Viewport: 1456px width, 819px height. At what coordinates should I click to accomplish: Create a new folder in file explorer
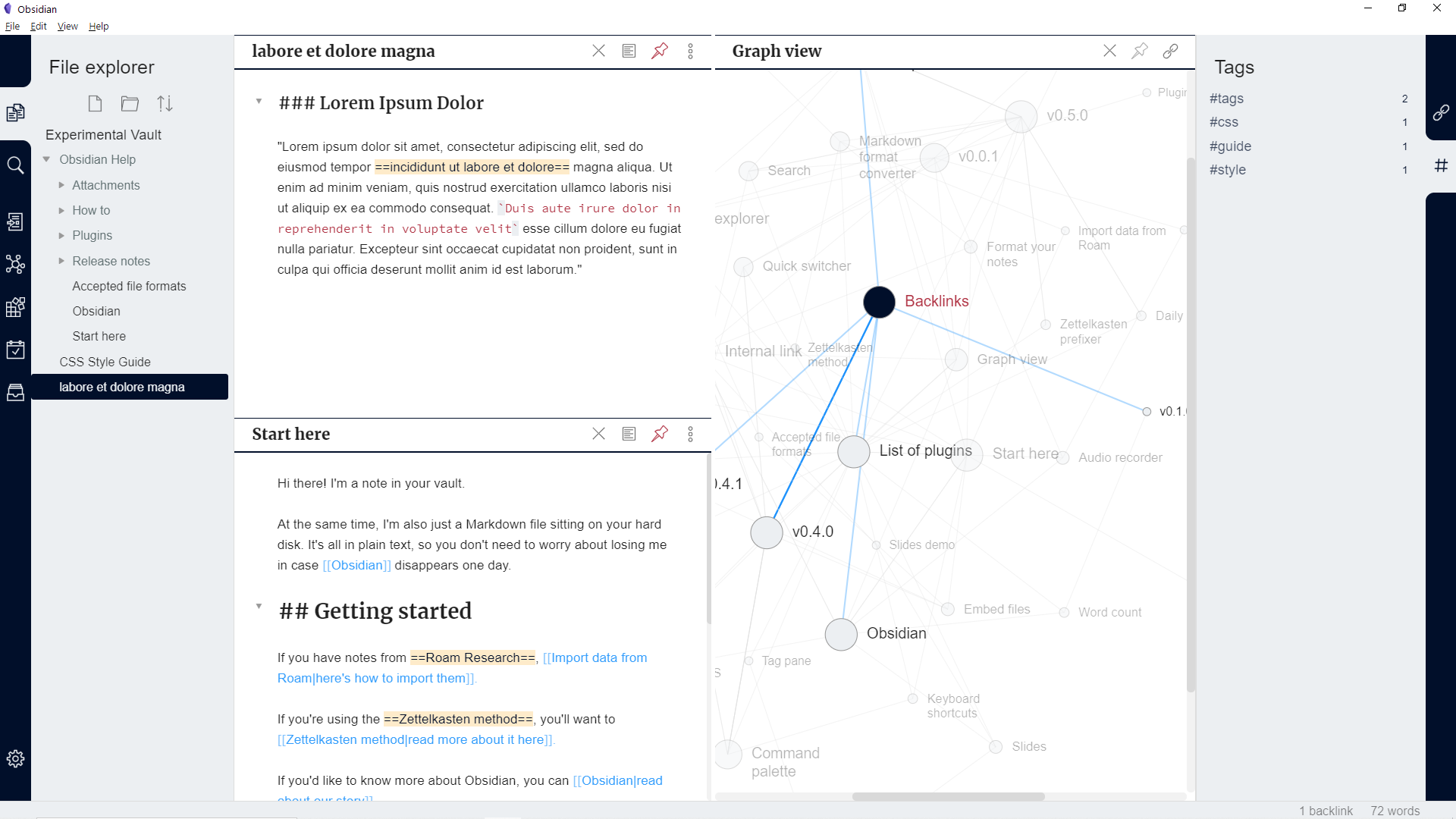[130, 103]
